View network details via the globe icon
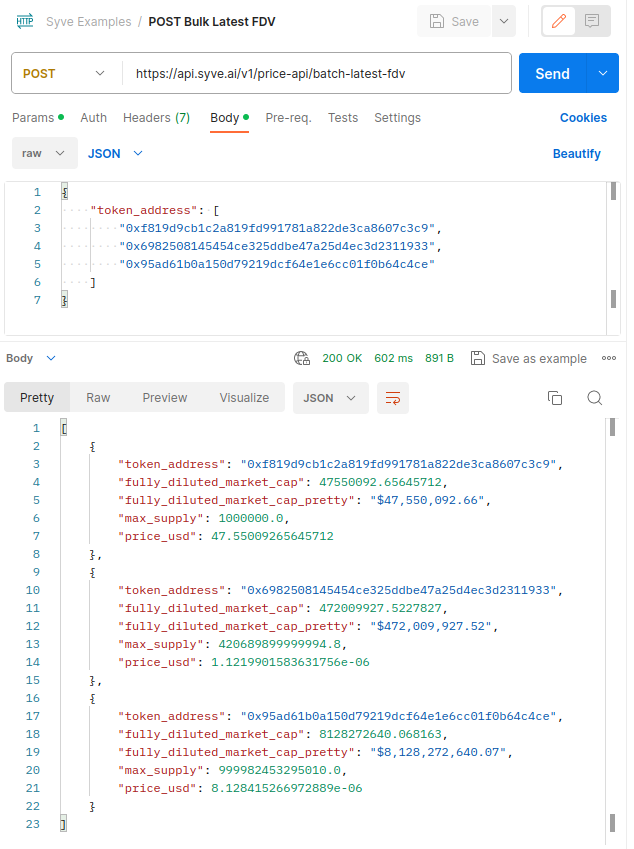This screenshot has height=849, width=634. tap(302, 358)
